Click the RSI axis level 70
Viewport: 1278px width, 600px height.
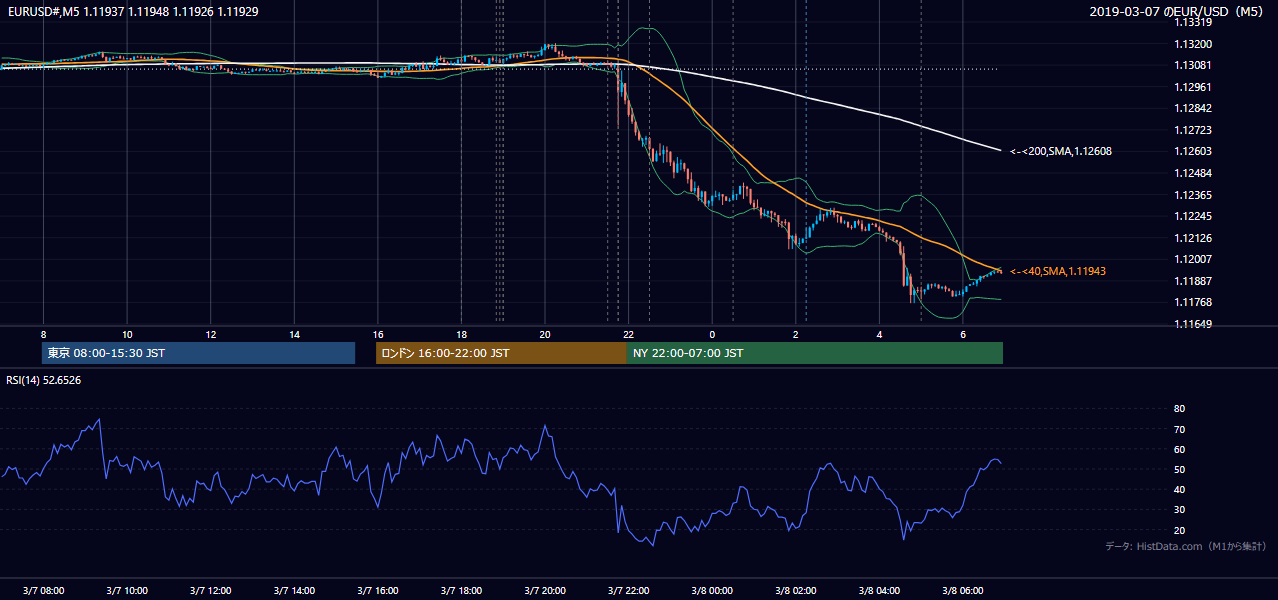[x=1180, y=429]
